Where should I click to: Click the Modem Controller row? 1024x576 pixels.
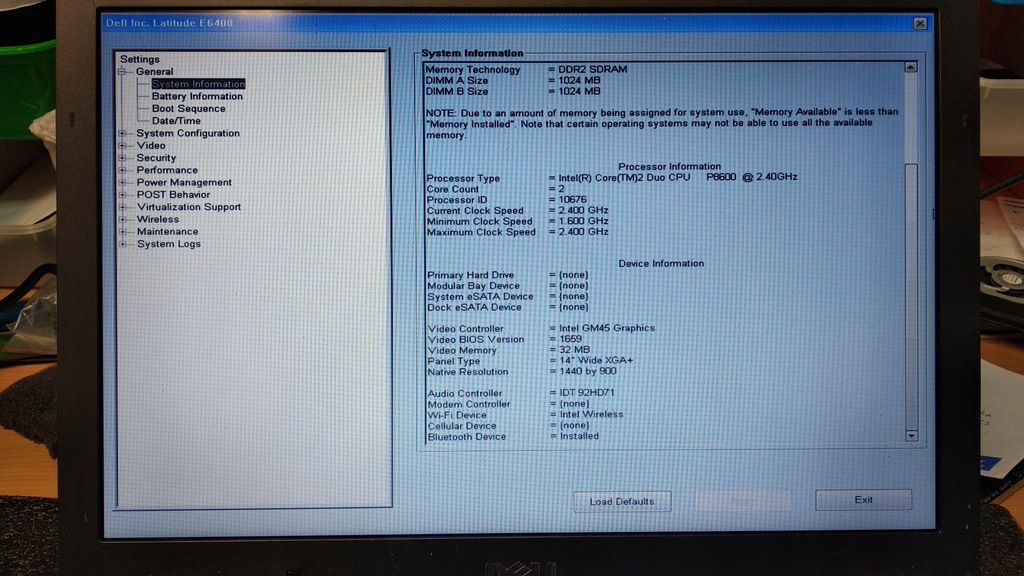[508, 404]
